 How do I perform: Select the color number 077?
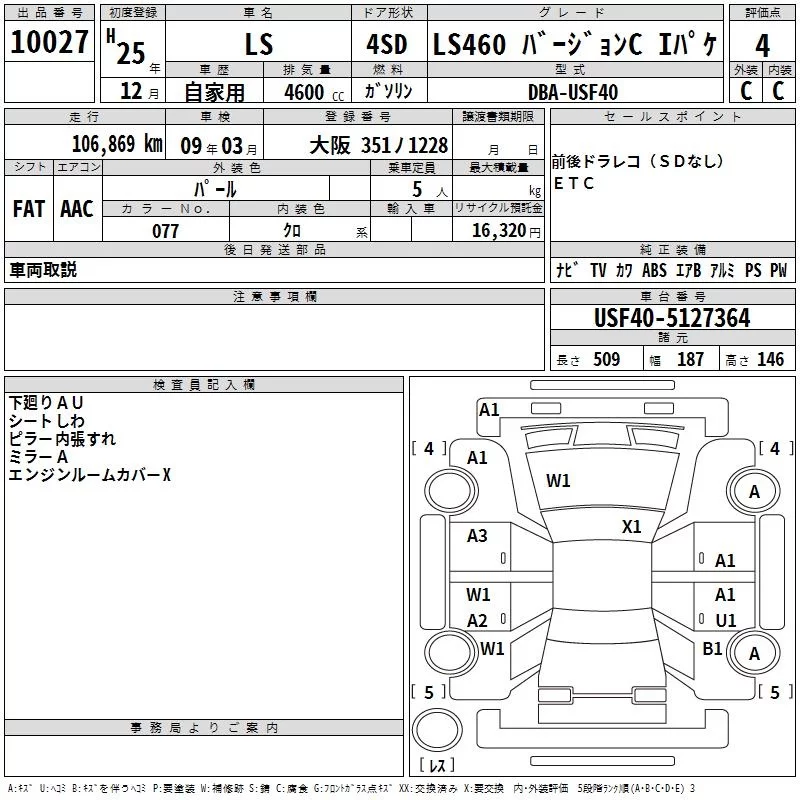click(x=166, y=231)
